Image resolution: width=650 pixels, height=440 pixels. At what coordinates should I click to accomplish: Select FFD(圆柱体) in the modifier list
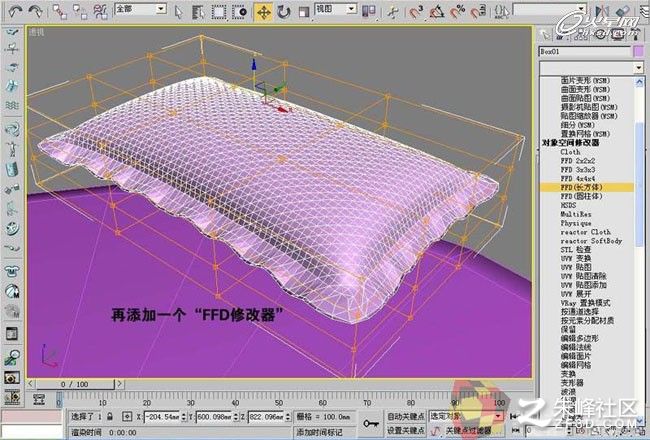tap(581, 196)
